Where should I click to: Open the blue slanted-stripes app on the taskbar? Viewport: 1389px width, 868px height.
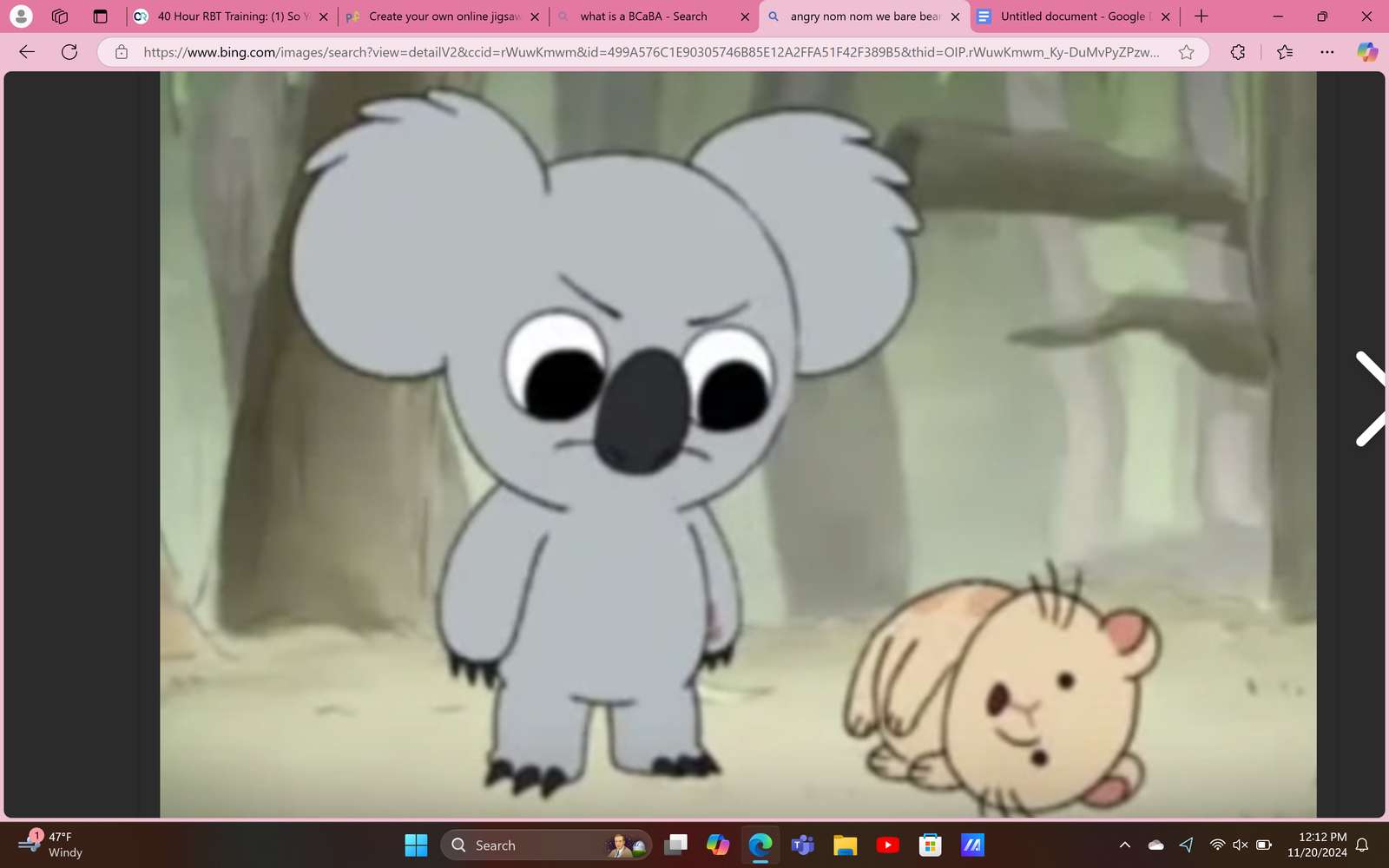click(x=972, y=845)
